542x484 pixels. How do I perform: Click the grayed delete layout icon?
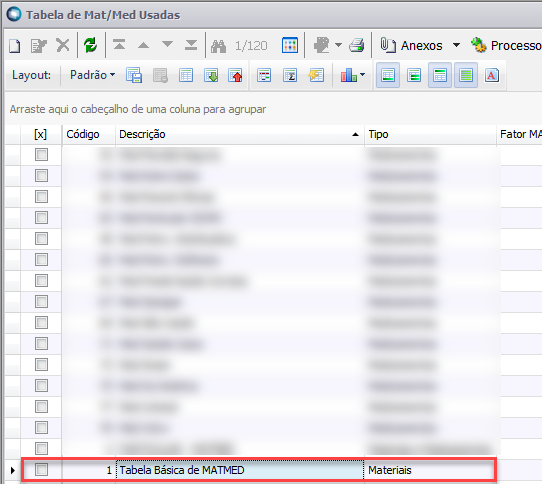point(160,75)
